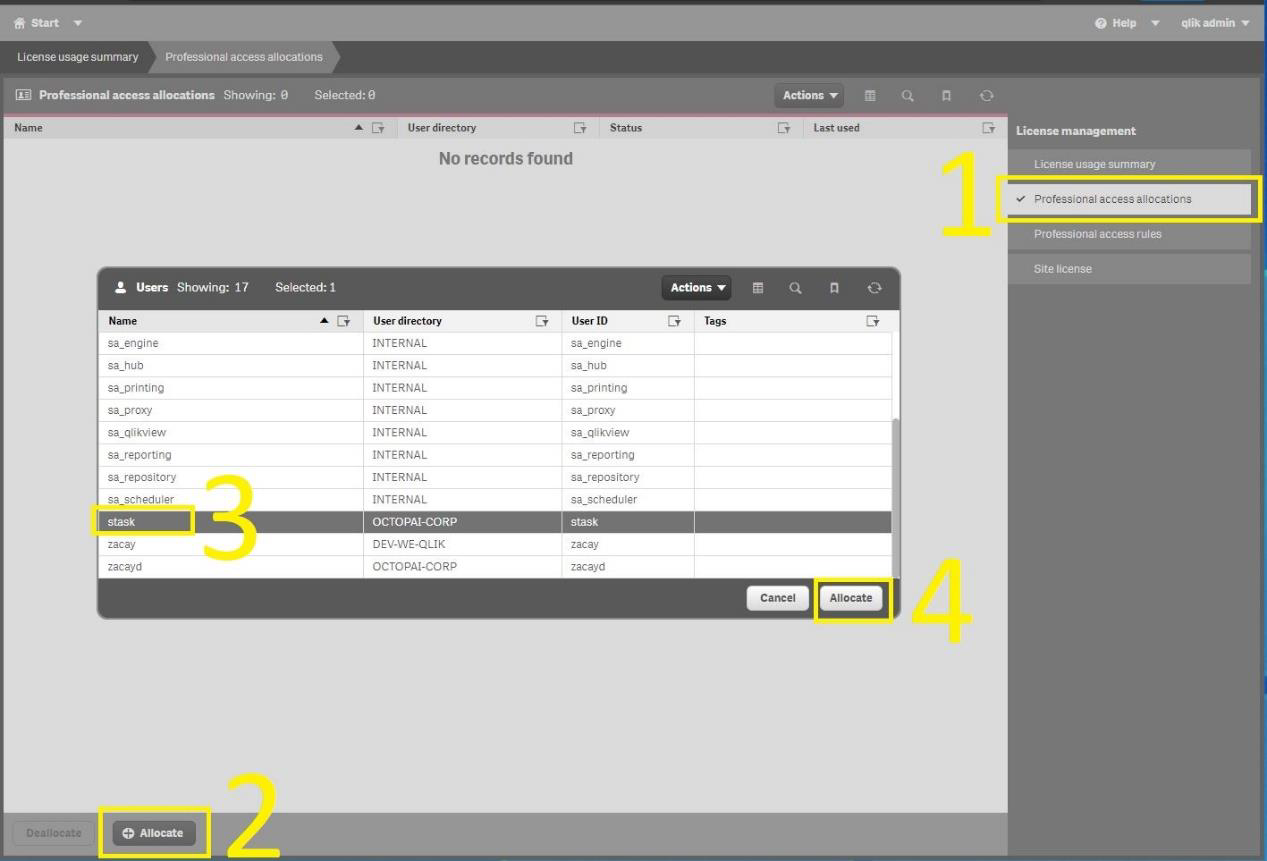Refresh the Users list with the circular arrow icon
This screenshot has height=861, width=1267.
click(x=875, y=288)
